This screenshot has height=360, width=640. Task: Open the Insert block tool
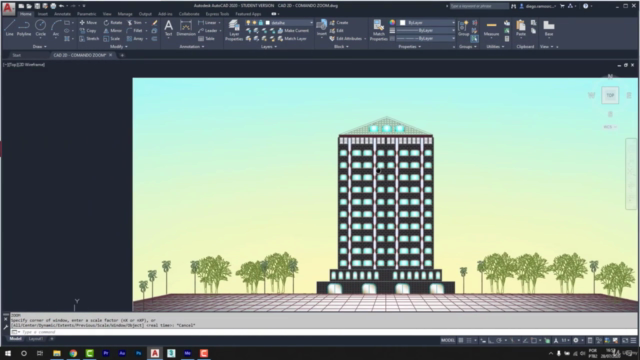(322, 28)
